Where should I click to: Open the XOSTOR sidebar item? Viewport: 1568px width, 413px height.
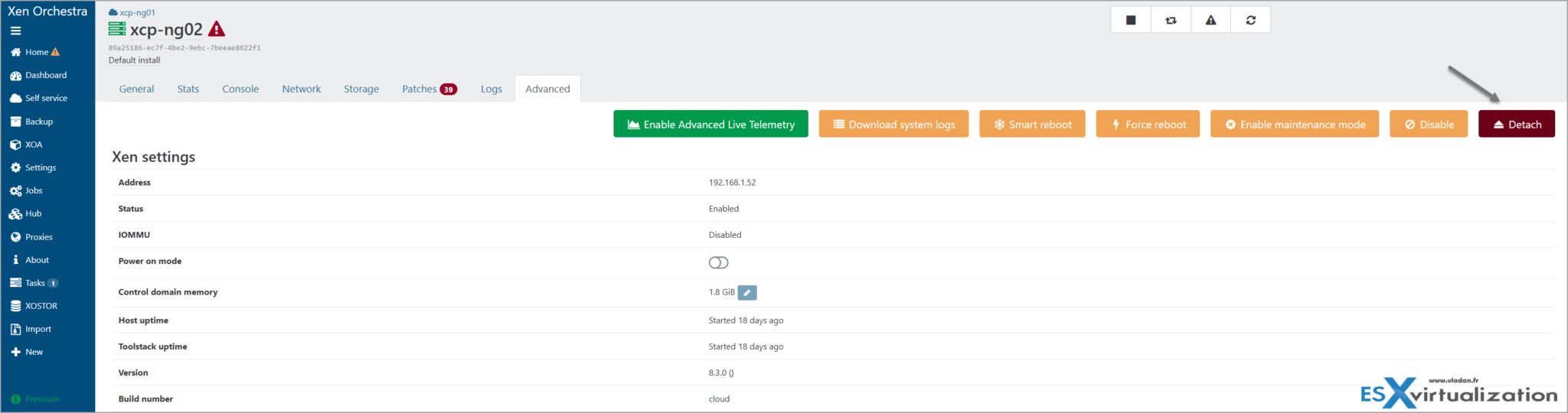[41, 306]
